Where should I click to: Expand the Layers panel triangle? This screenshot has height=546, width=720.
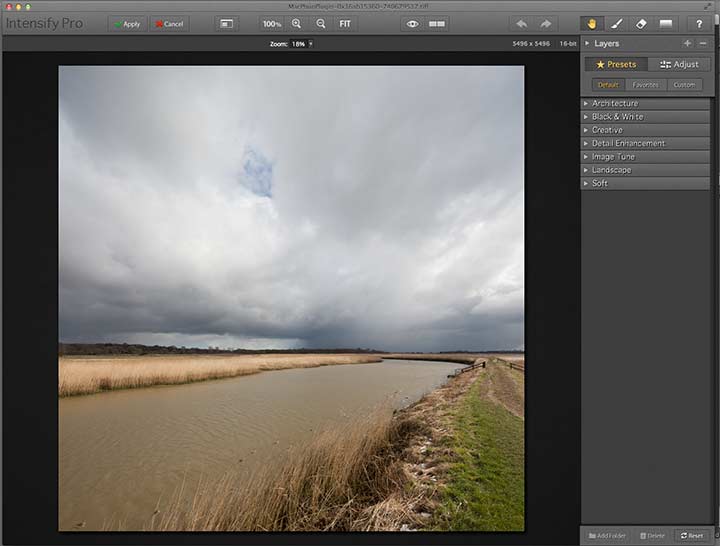(587, 43)
